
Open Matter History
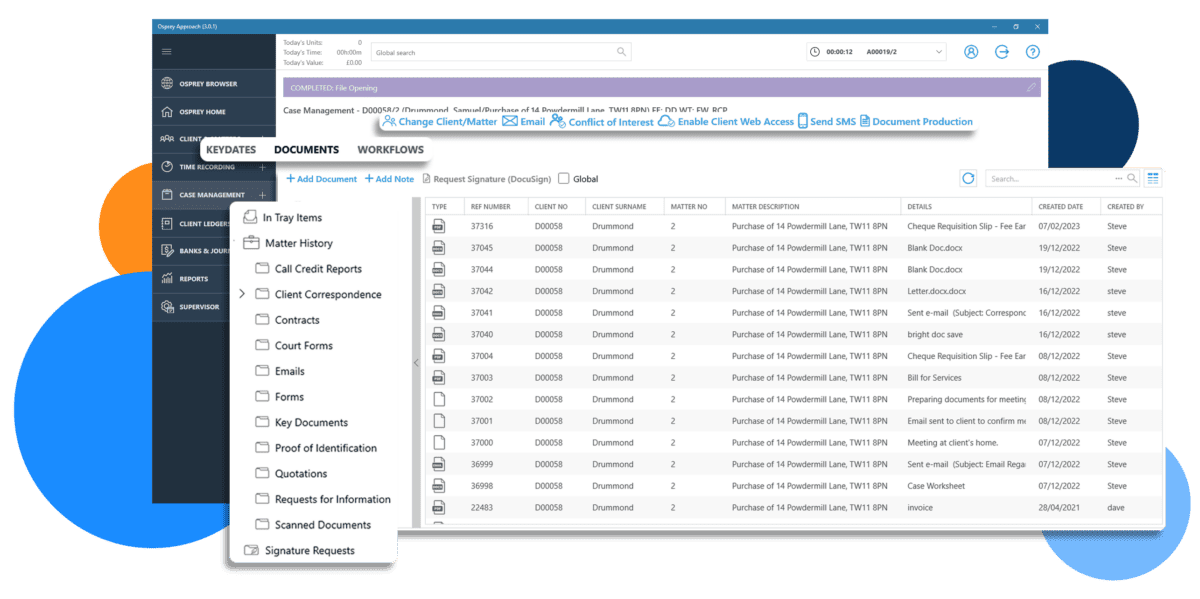pyautogui.click(x=300, y=242)
